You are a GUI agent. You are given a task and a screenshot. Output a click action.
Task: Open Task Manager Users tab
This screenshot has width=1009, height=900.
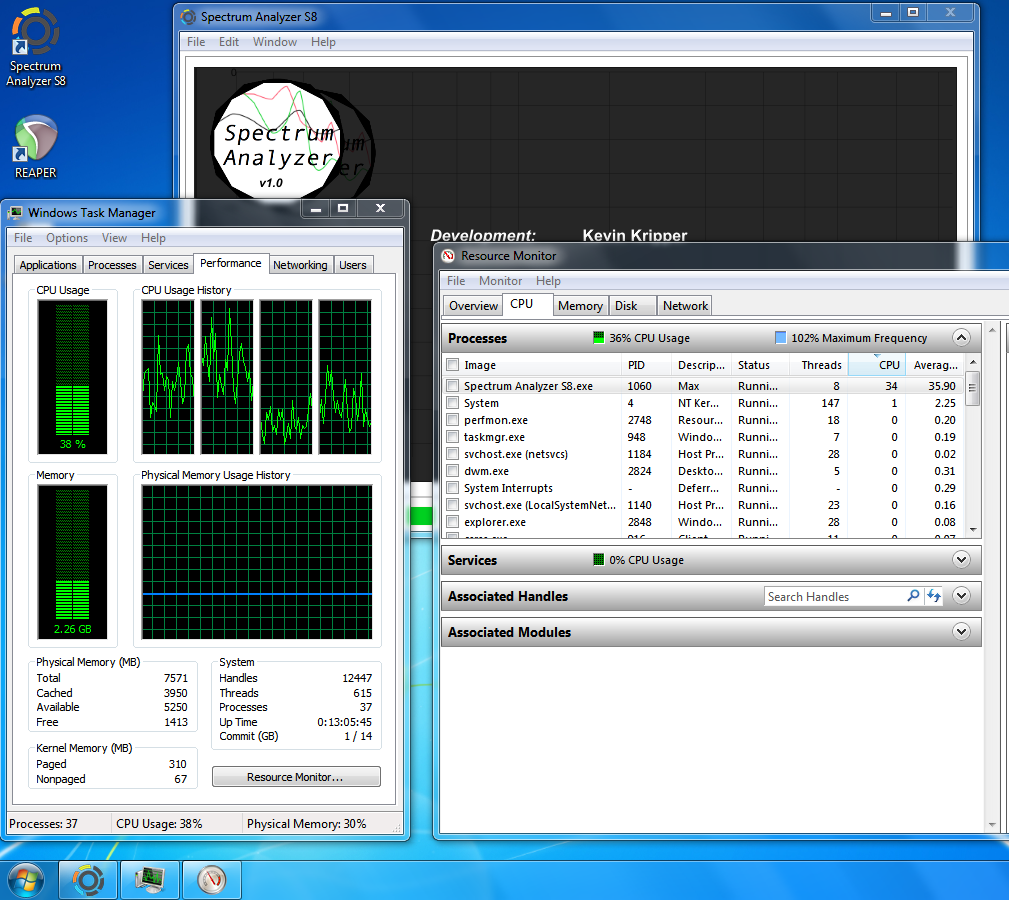pos(353,265)
